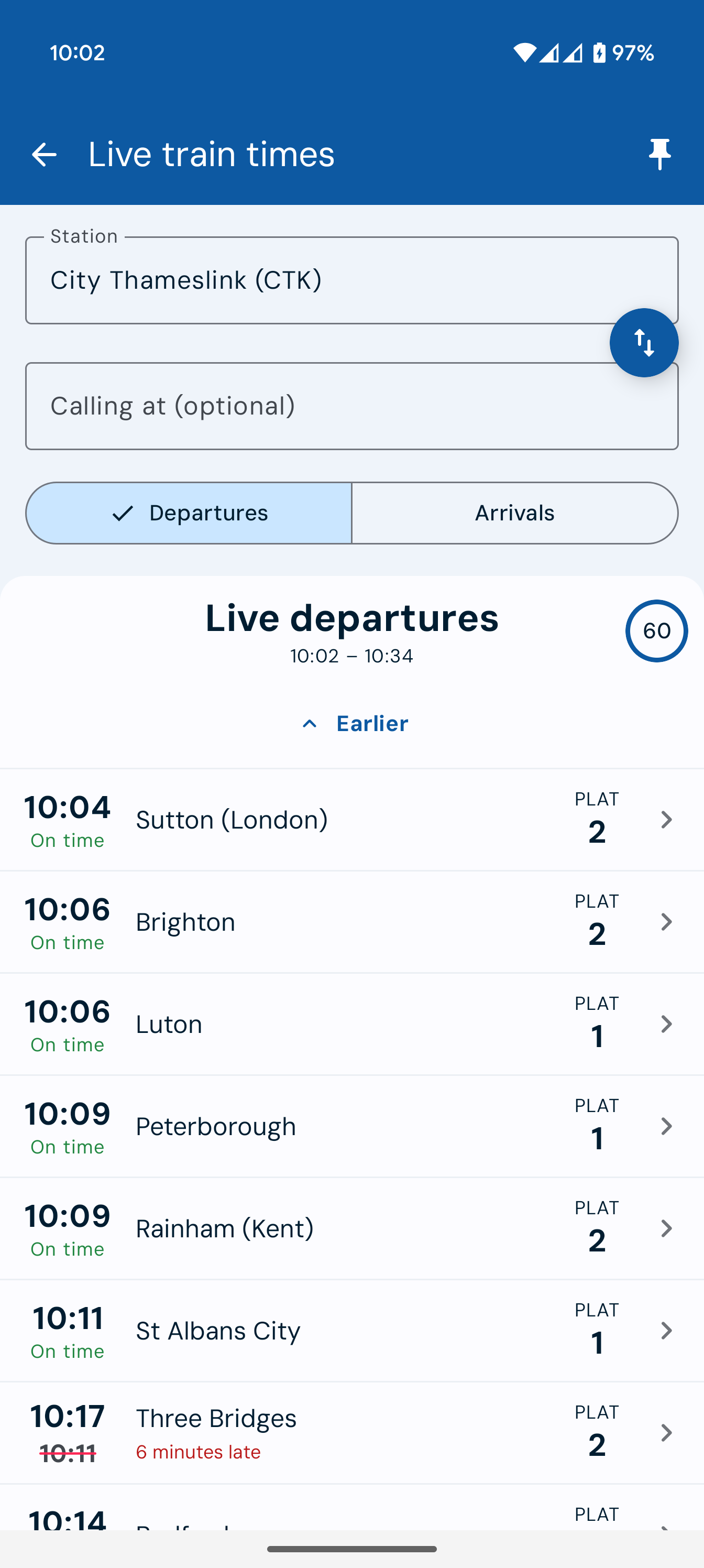Expand the Peterborough 10:09 departure chevron
The height and width of the screenshot is (1568, 704).
click(666, 1126)
